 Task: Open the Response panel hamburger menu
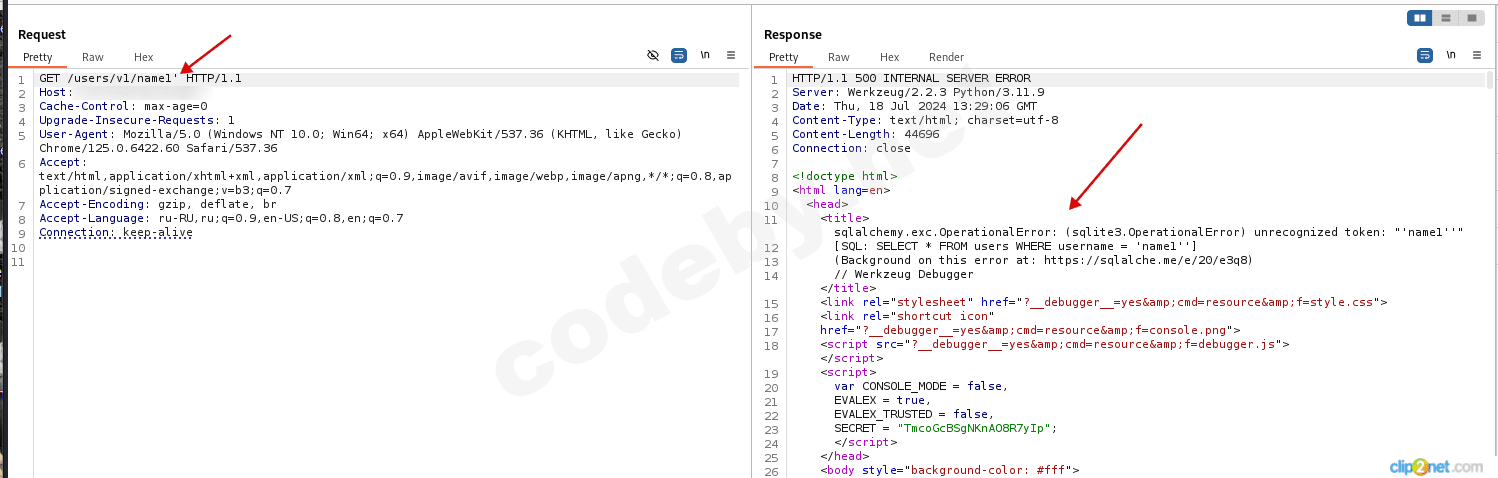[1477, 56]
